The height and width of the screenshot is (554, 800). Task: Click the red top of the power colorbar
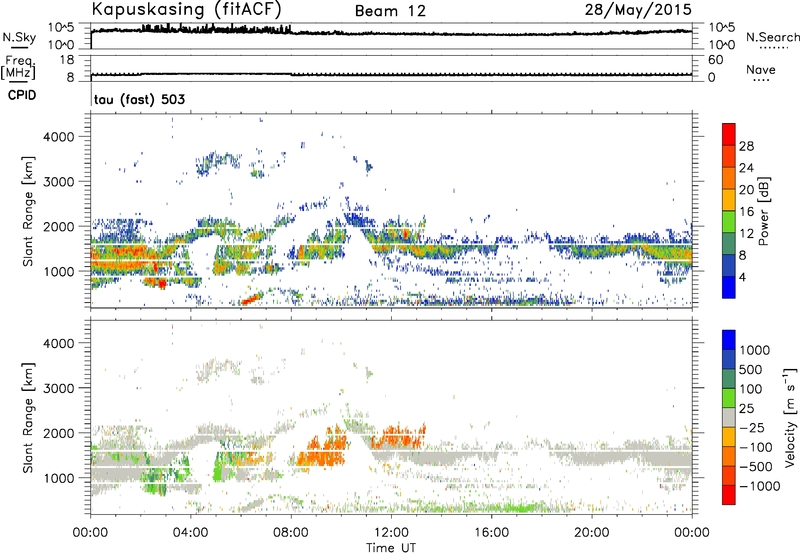click(729, 134)
